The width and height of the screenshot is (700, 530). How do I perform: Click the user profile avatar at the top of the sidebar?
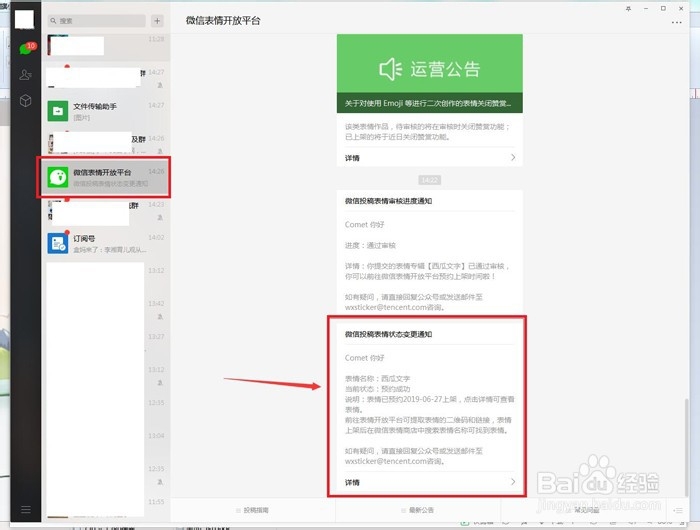pyautogui.click(x=25, y=20)
